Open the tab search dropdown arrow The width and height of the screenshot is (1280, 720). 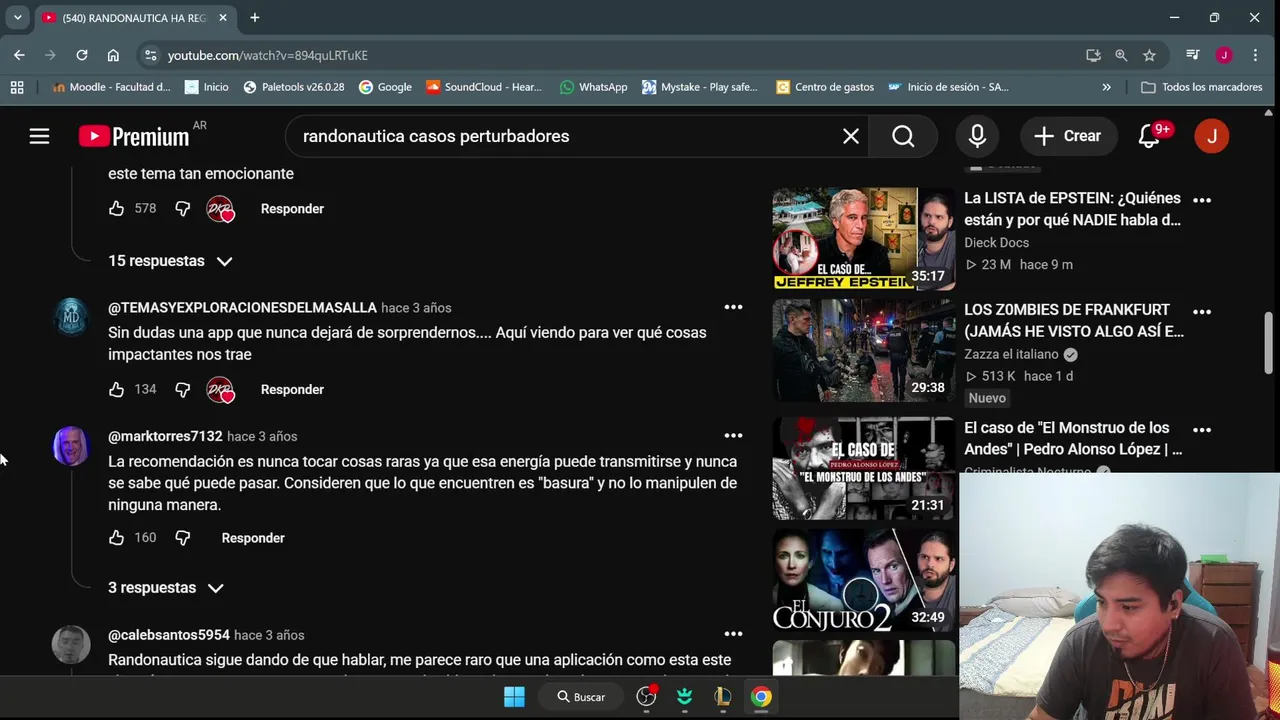(17, 17)
